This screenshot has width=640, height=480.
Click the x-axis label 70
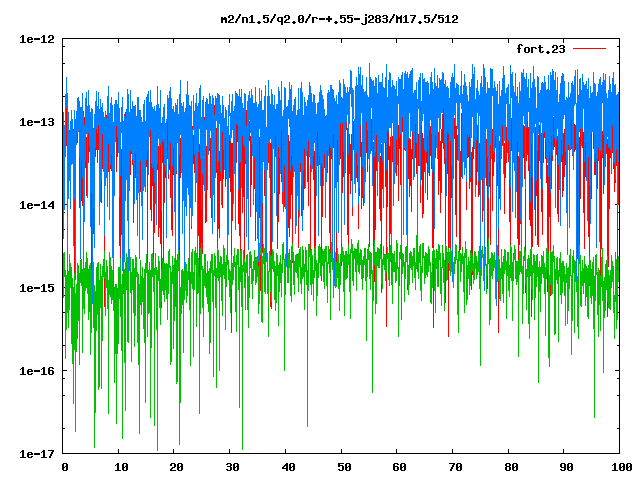(x=455, y=467)
